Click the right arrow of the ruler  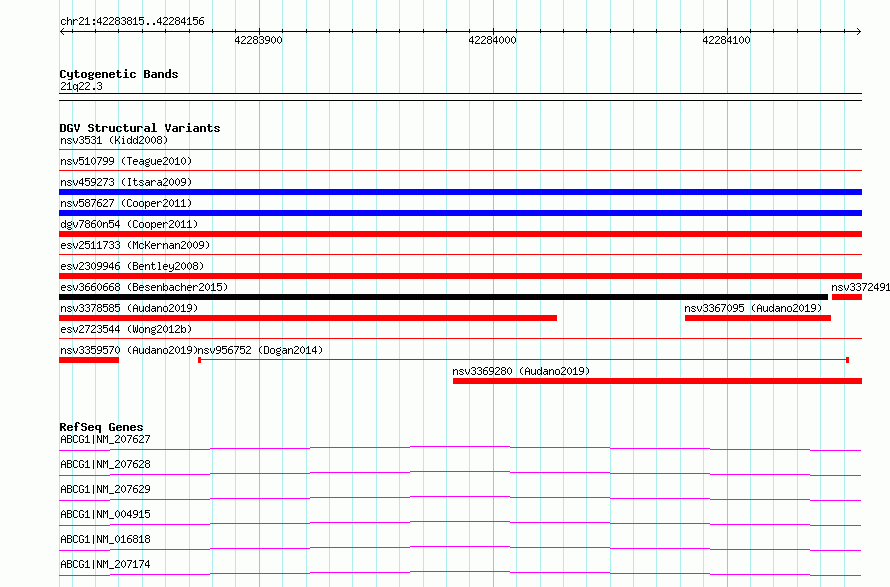(859, 31)
